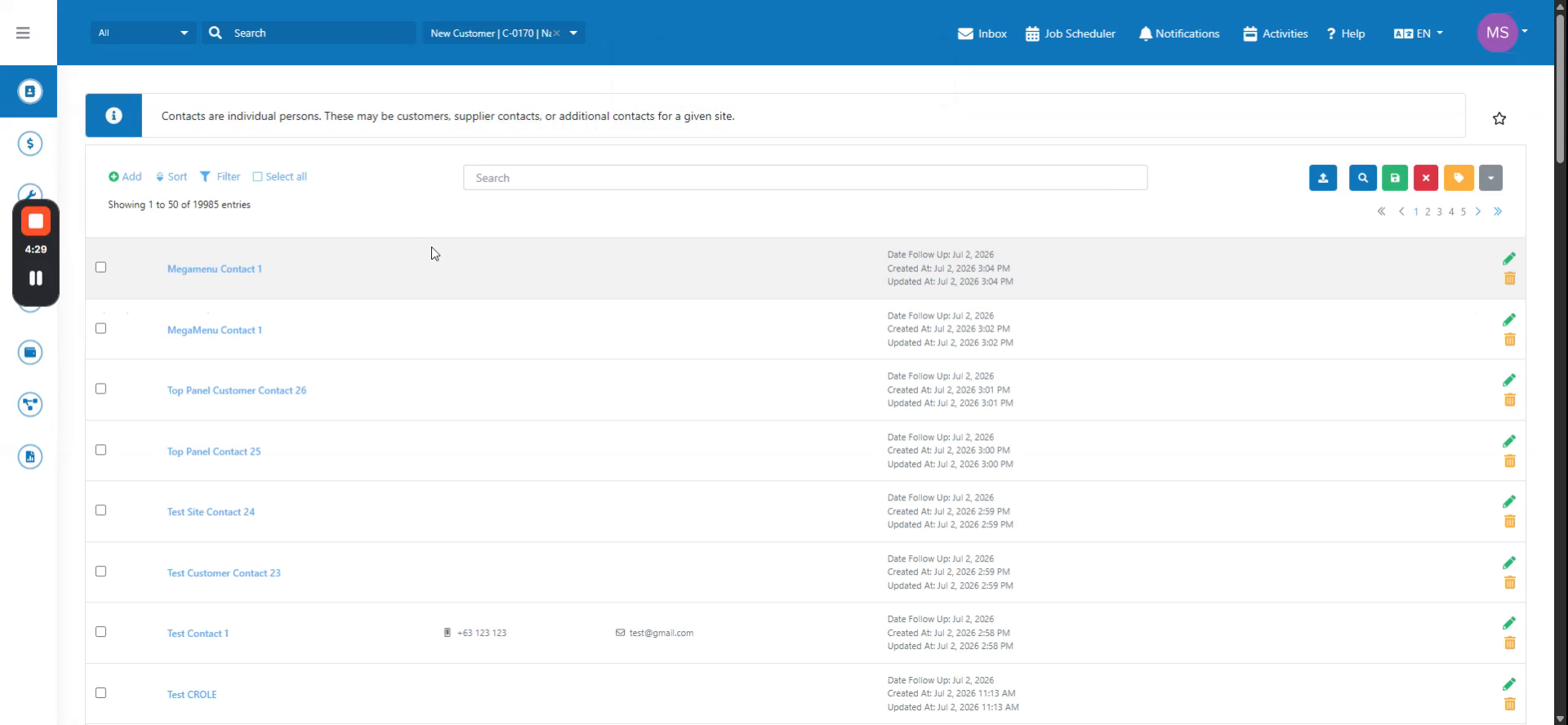
Task: Tick checkbox for Megamenu Contact 1
Action: 100,267
